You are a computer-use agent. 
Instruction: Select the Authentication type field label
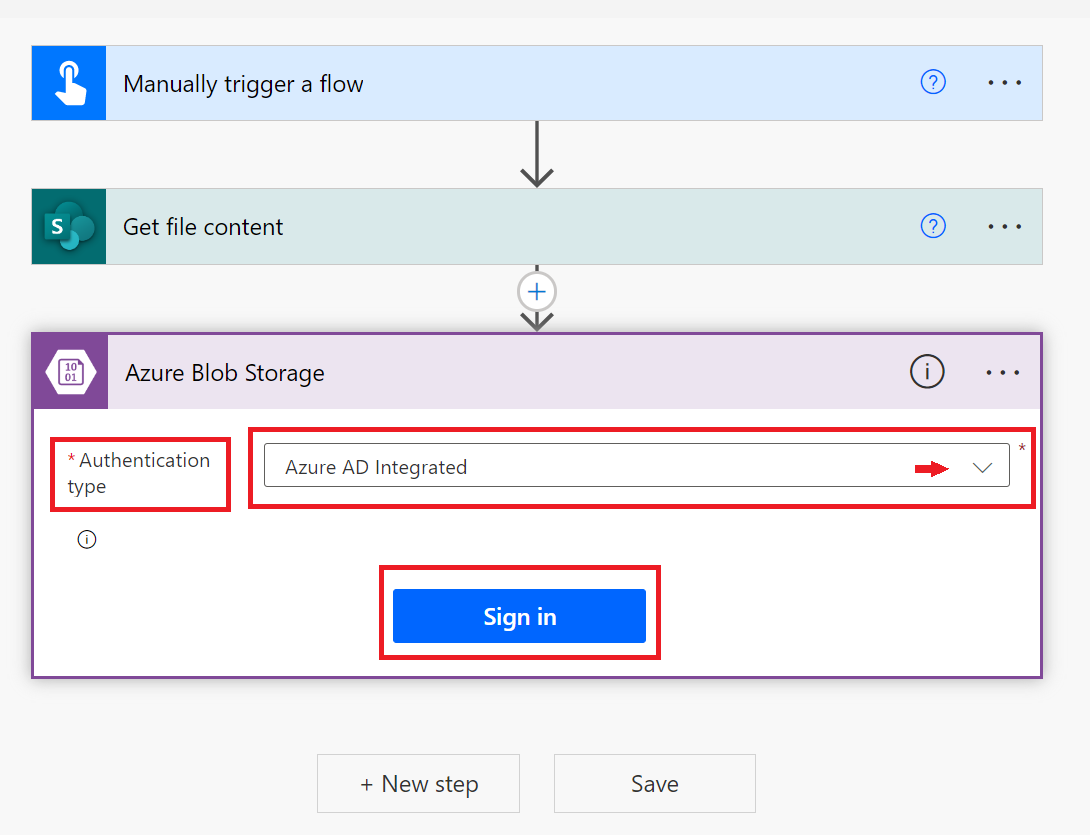pos(140,472)
